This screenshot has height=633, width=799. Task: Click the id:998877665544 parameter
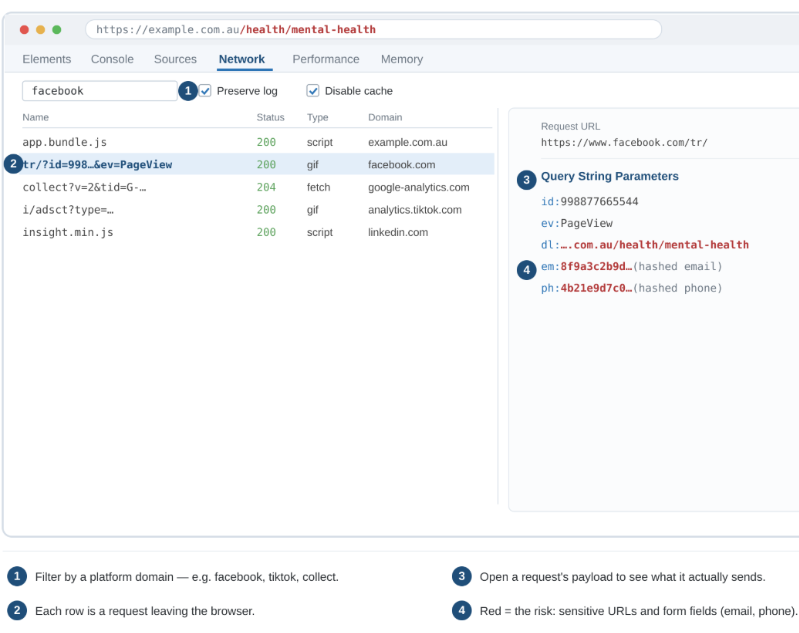[589, 201]
